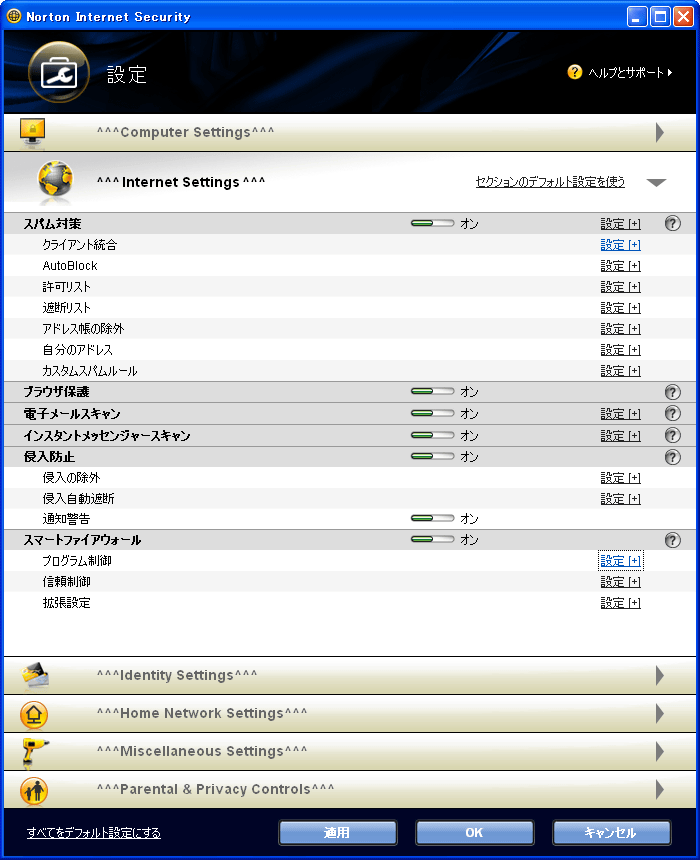The image size is (700, 860).
Task: Open 設定 [+] for アドレス帳の除外
Action: [620, 329]
